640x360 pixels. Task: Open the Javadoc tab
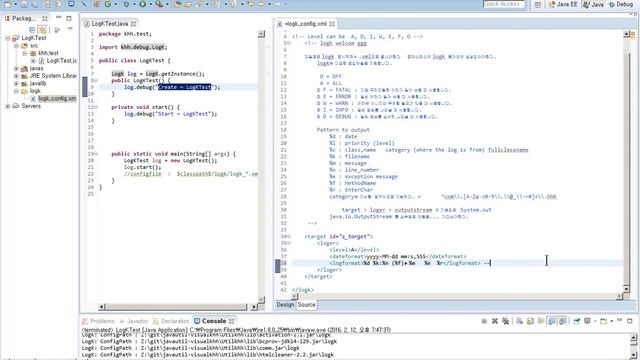[134, 321]
